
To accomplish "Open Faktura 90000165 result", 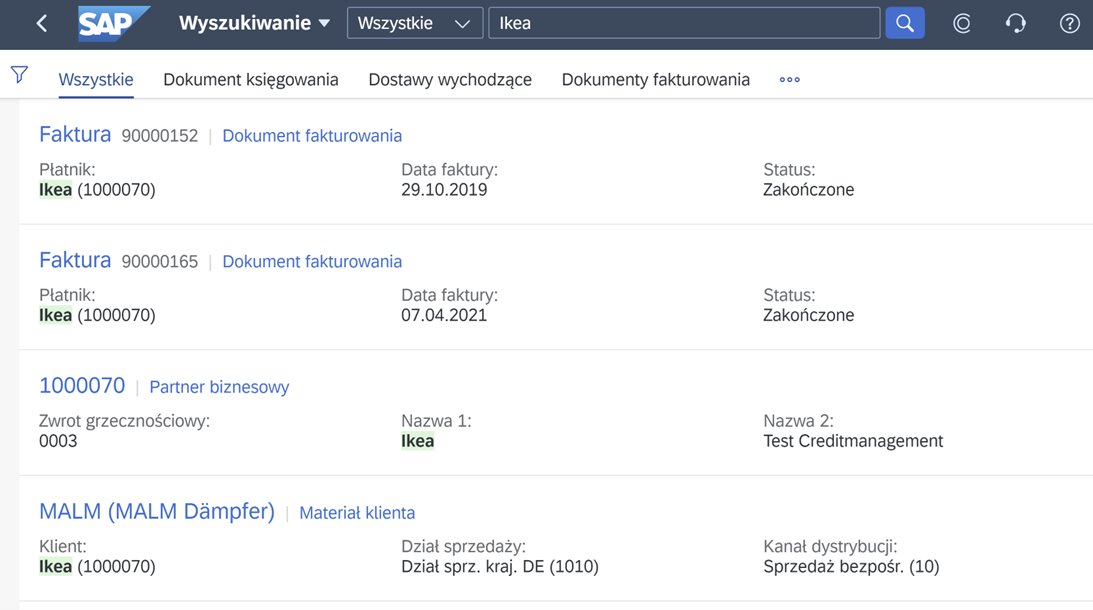I will (x=75, y=259).
